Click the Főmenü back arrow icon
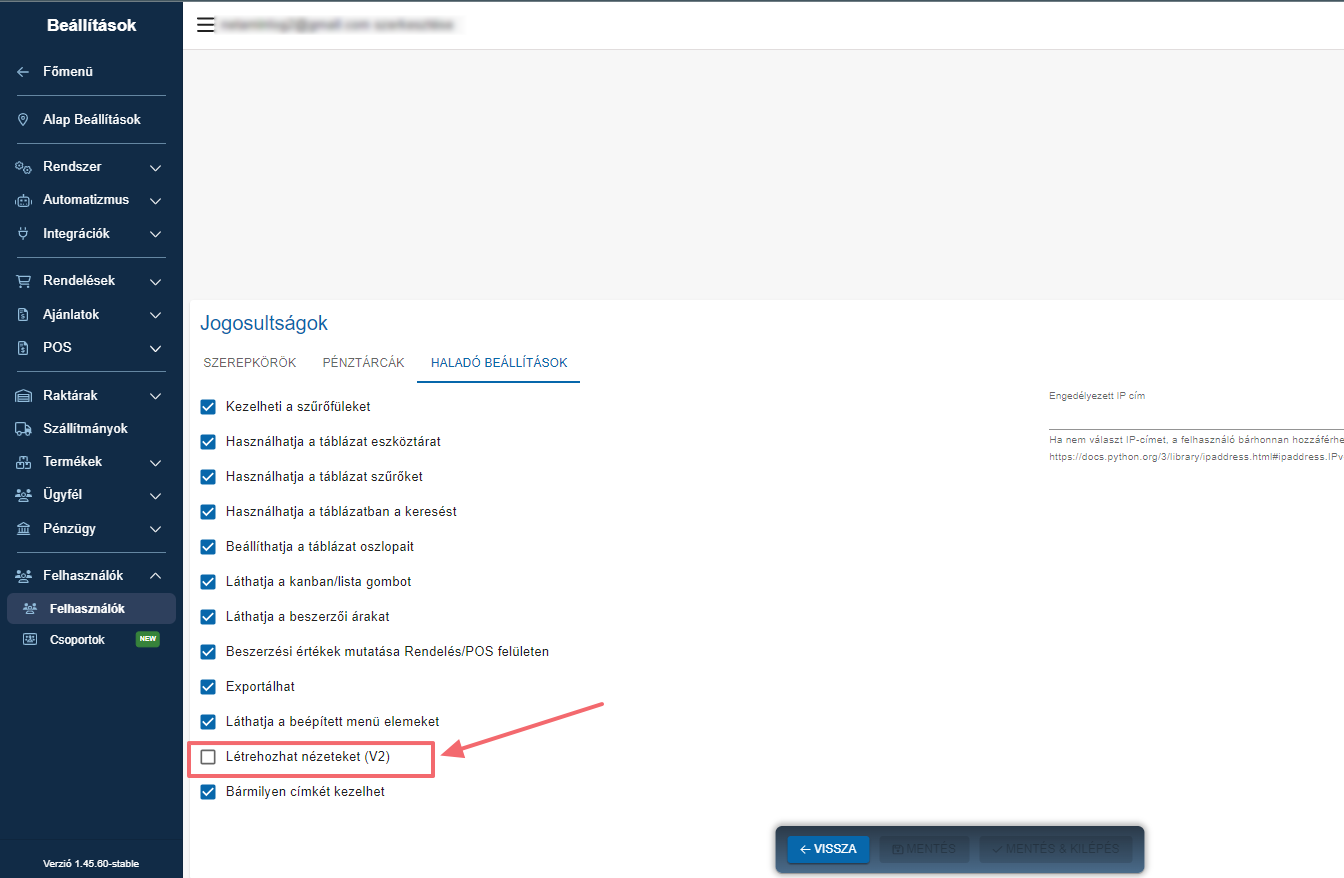Screen dimensions: 1344x878 [23, 72]
